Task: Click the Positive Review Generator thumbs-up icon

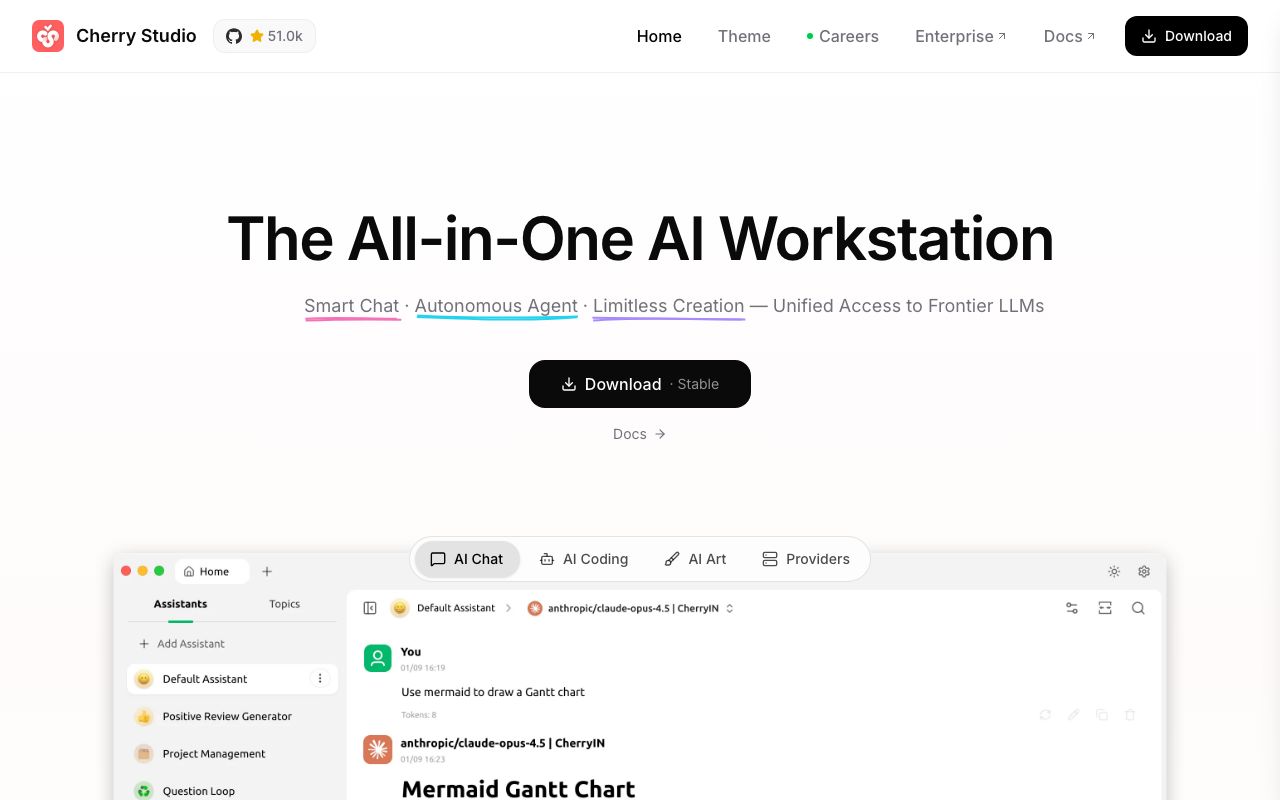Action: 144,717
